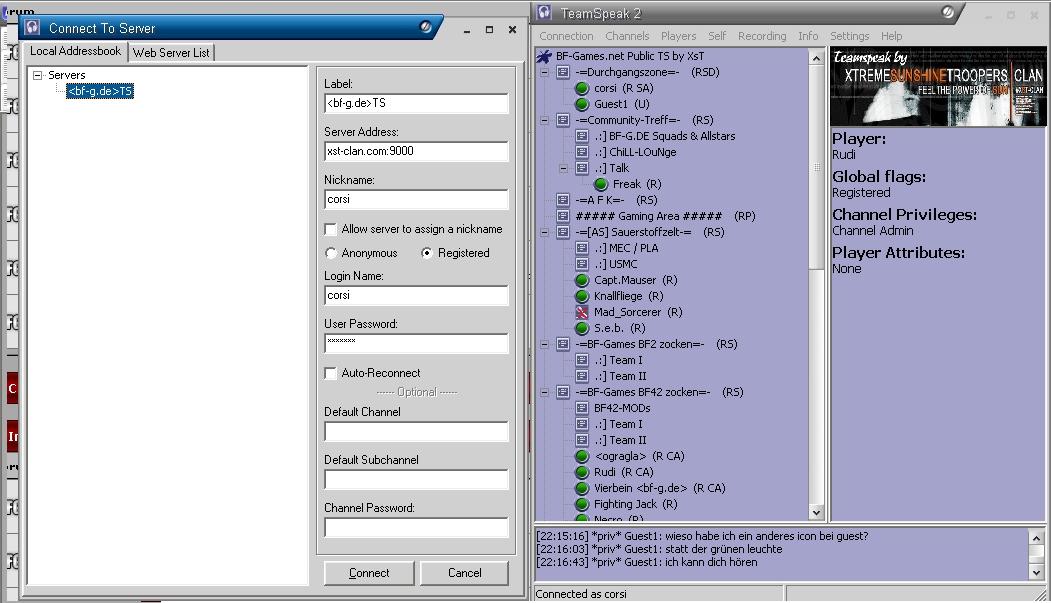Image resolution: width=1051 pixels, height=603 pixels.
Task: Open the Info menu
Action: pyautogui.click(x=808, y=36)
